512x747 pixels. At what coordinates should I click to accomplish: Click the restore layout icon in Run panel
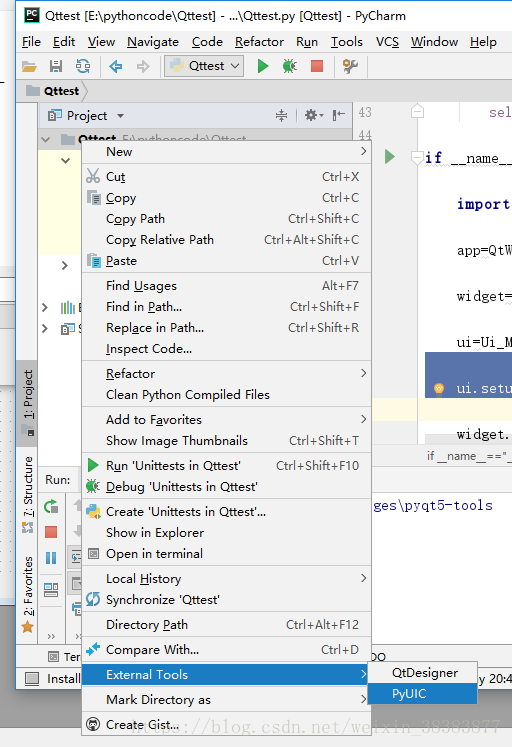[x=51, y=590]
